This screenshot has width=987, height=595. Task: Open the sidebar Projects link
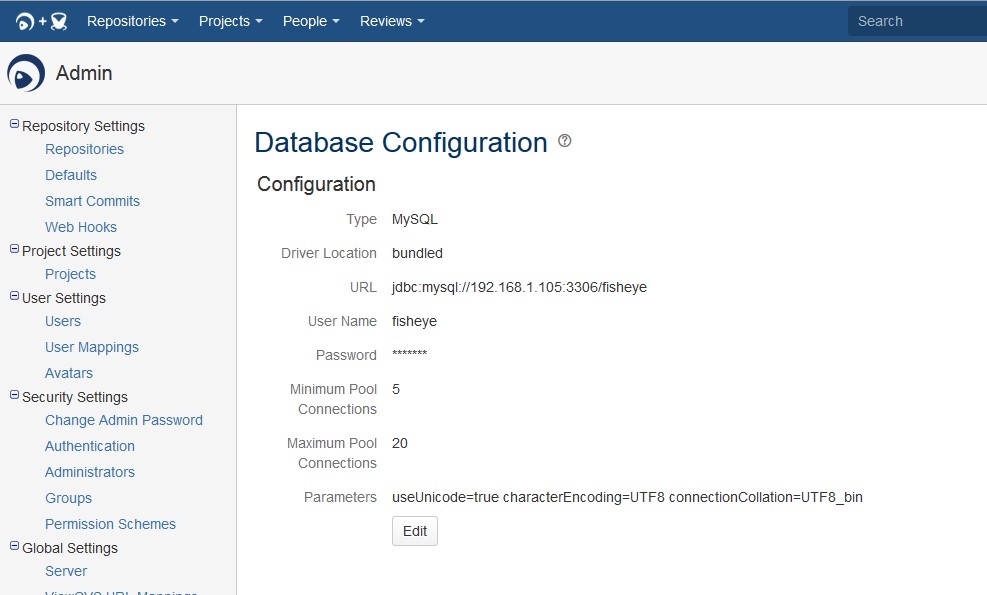point(70,274)
